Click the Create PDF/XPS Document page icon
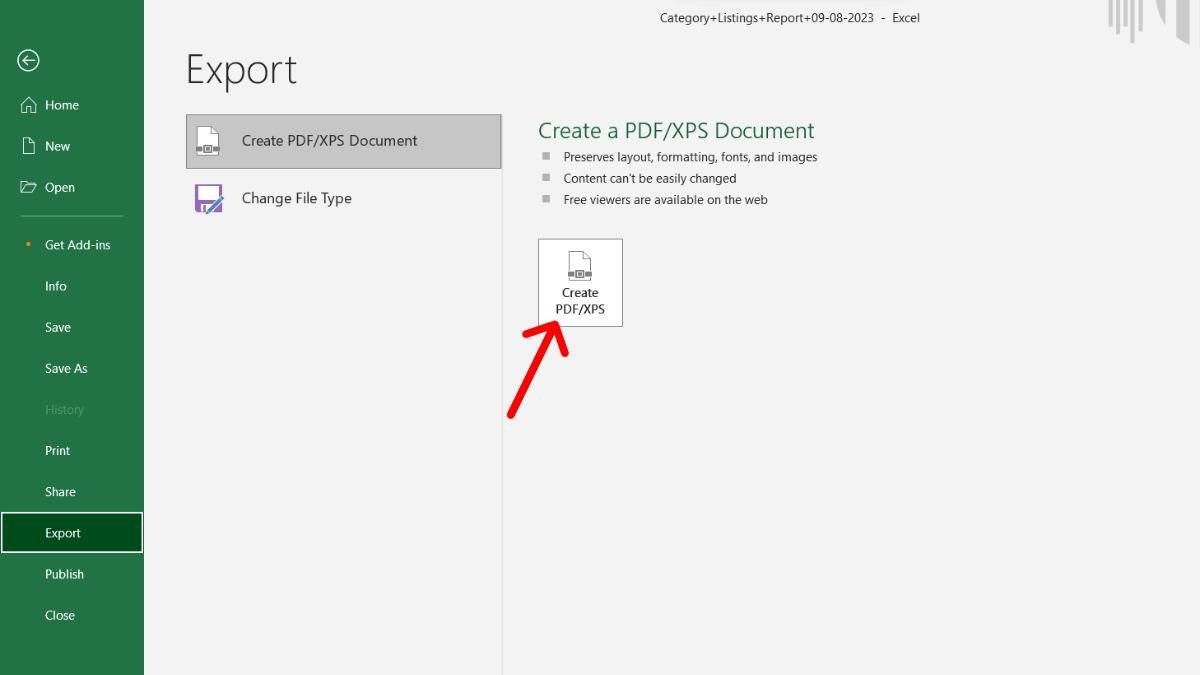Viewport: 1200px width, 675px height. (x=208, y=141)
